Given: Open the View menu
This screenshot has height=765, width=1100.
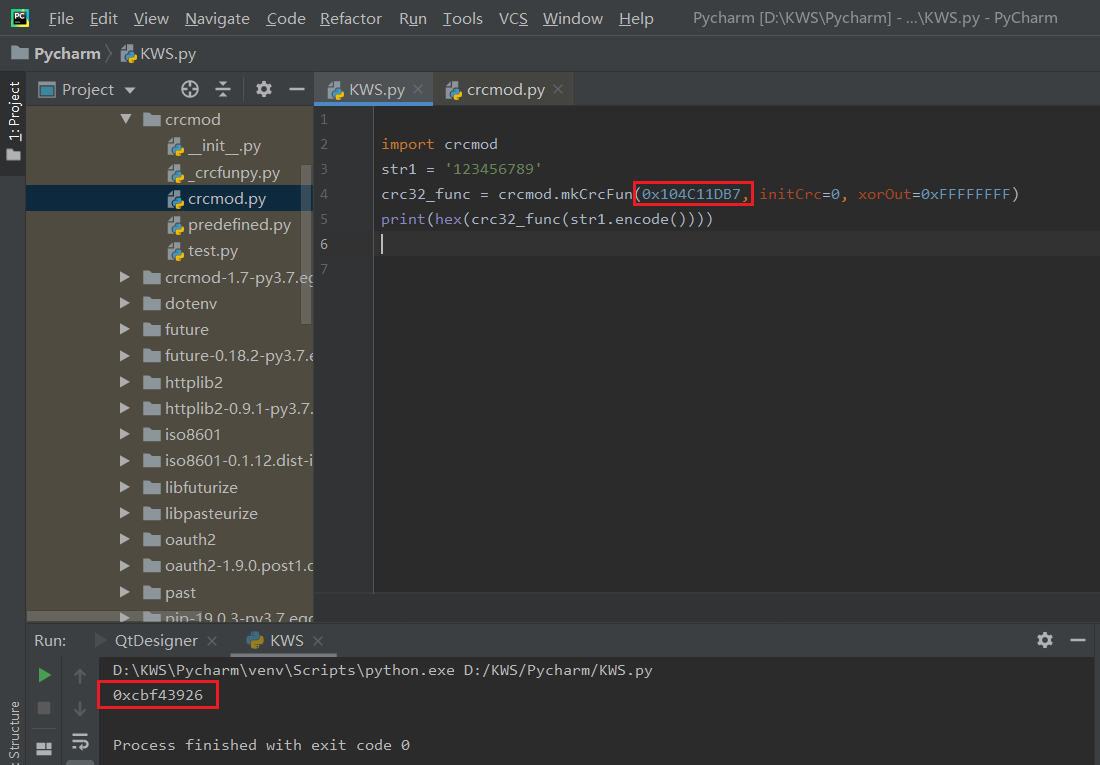Looking at the screenshot, I should (151, 19).
